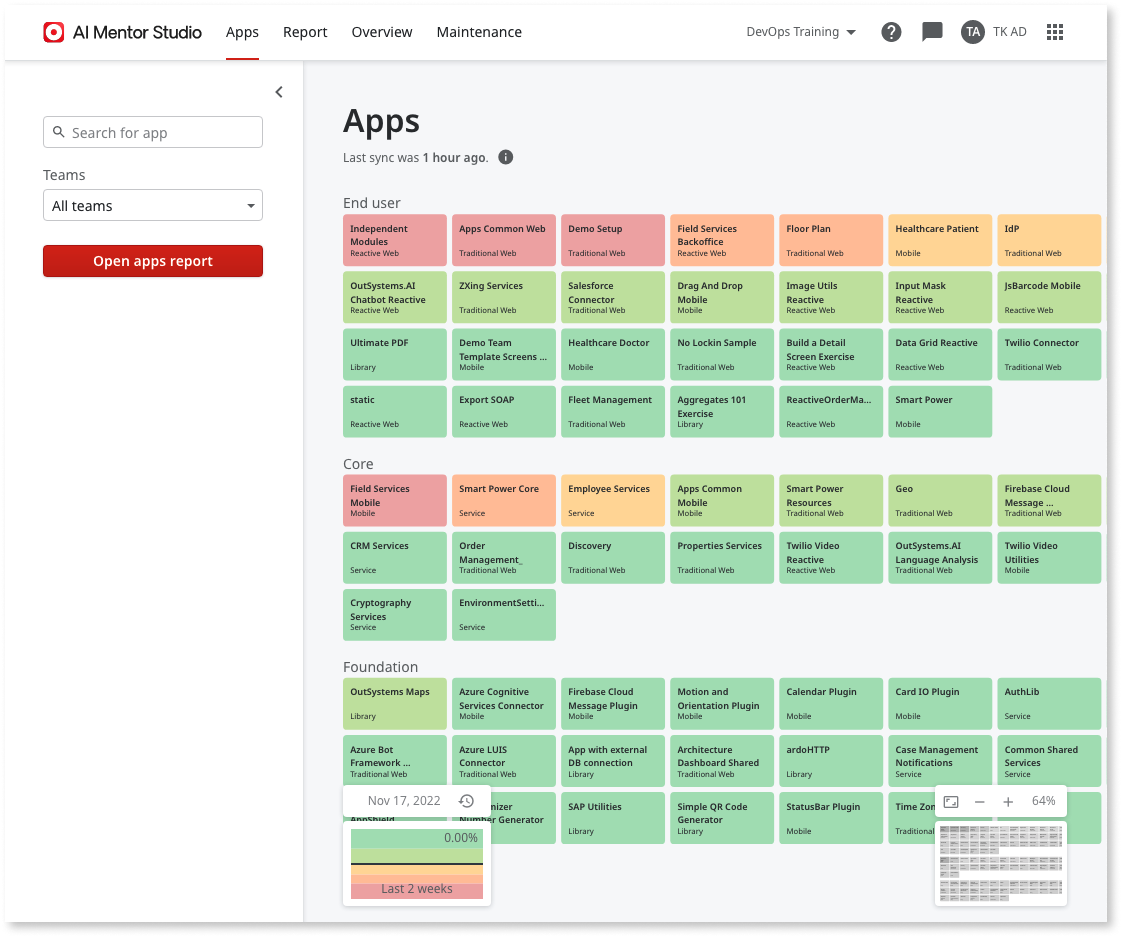Open the app launcher grid icon
The width and height of the screenshot is (1122, 937).
tap(1055, 31)
